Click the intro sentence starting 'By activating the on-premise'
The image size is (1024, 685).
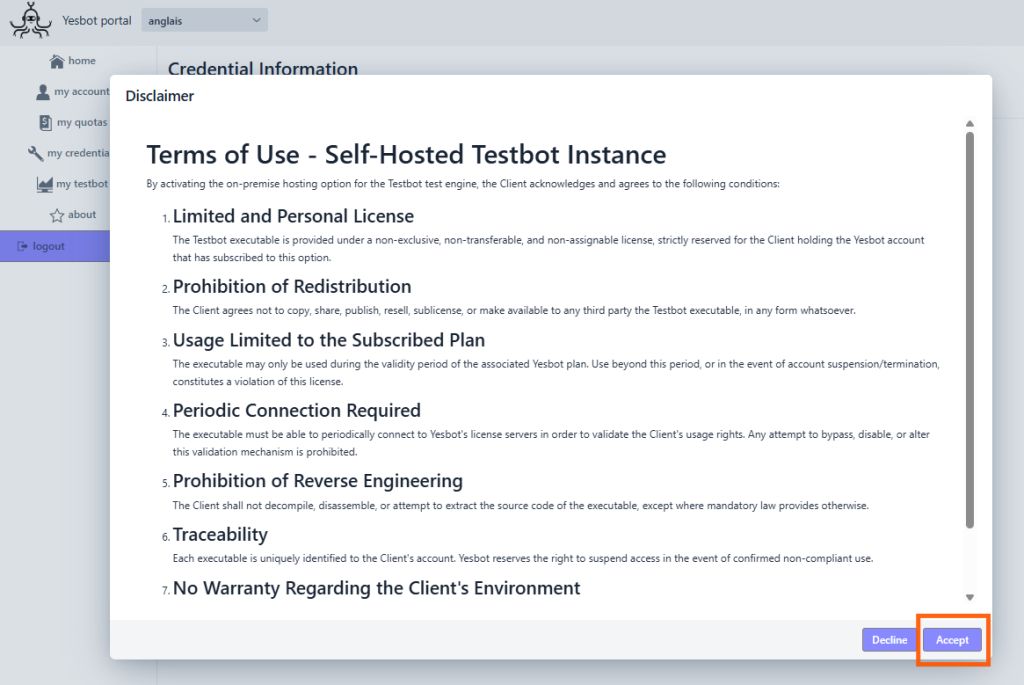463,184
